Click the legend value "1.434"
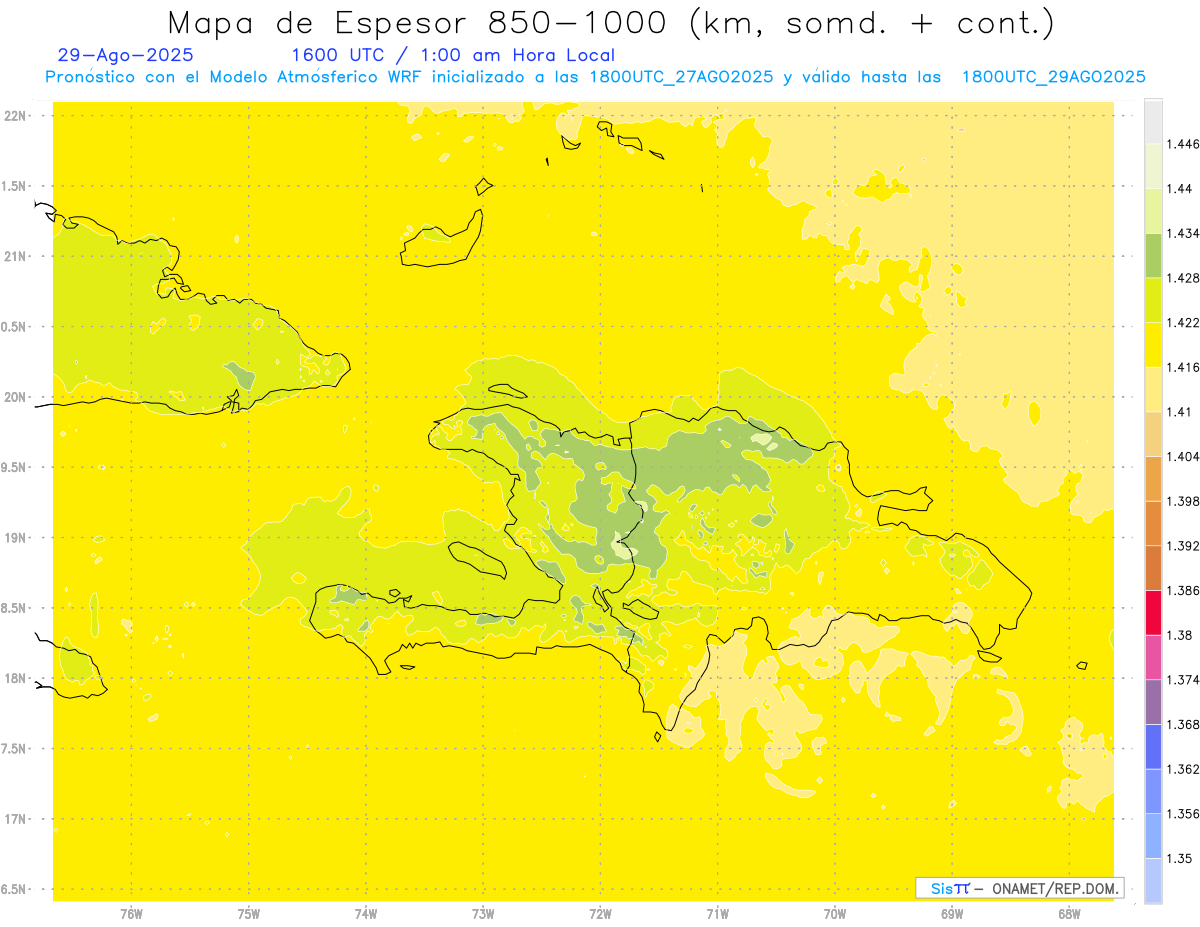The height and width of the screenshot is (927, 1200). (1184, 233)
